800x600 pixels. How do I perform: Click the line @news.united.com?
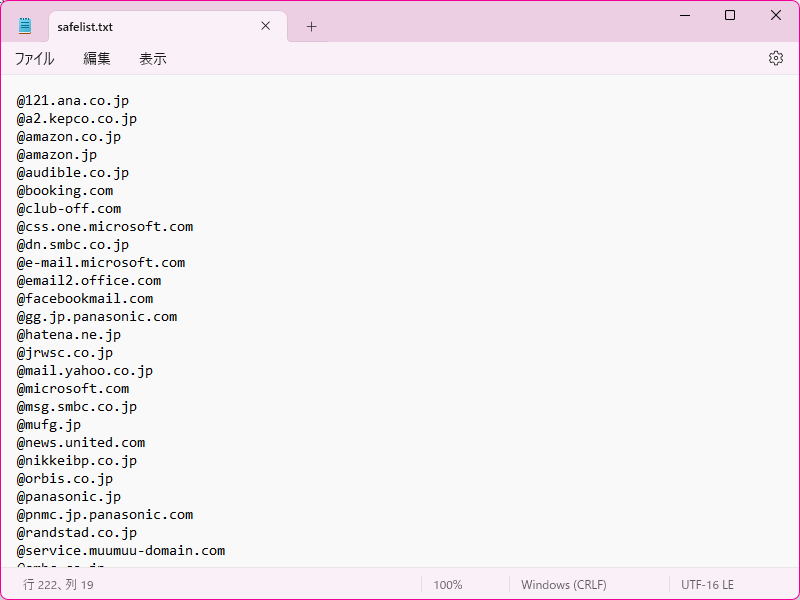click(x=81, y=442)
